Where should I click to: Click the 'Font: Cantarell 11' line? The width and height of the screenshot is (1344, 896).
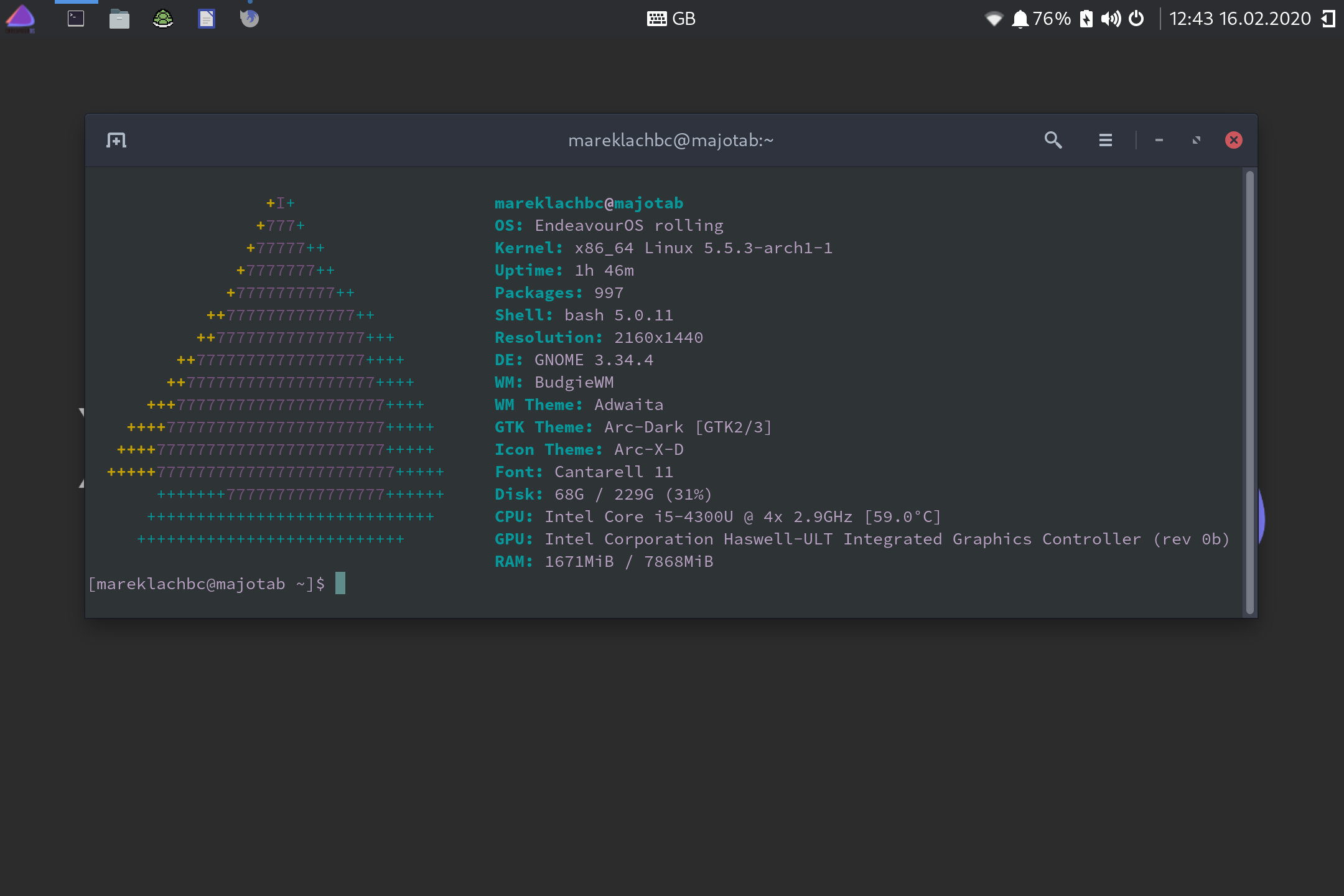(x=584, y=472)
